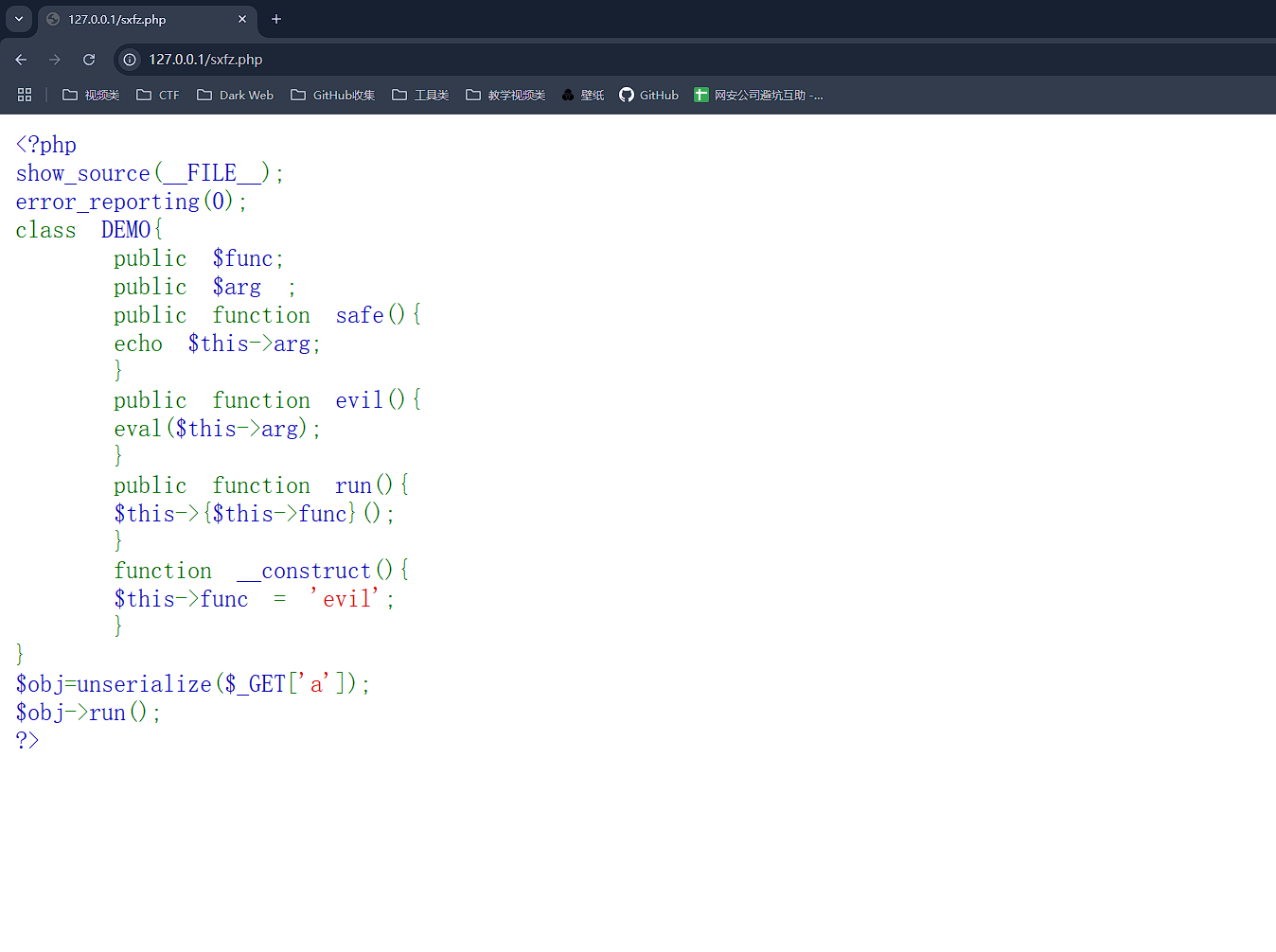The height and width of the screenshot is (952, 1276).
Task: Open the 工具类 bookmark folder
Action: tap(420, 95)
